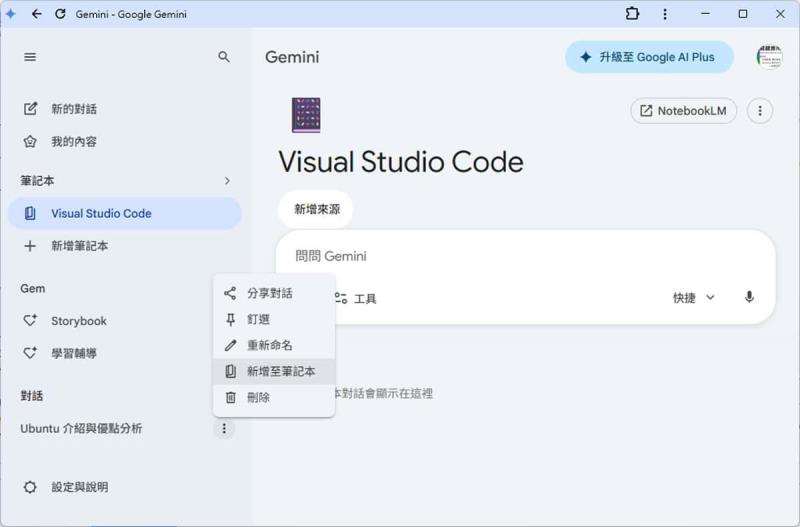Click the microphone voice input icon
The height and width of the screenshot is (527, 800).
[x=749, y=297]
